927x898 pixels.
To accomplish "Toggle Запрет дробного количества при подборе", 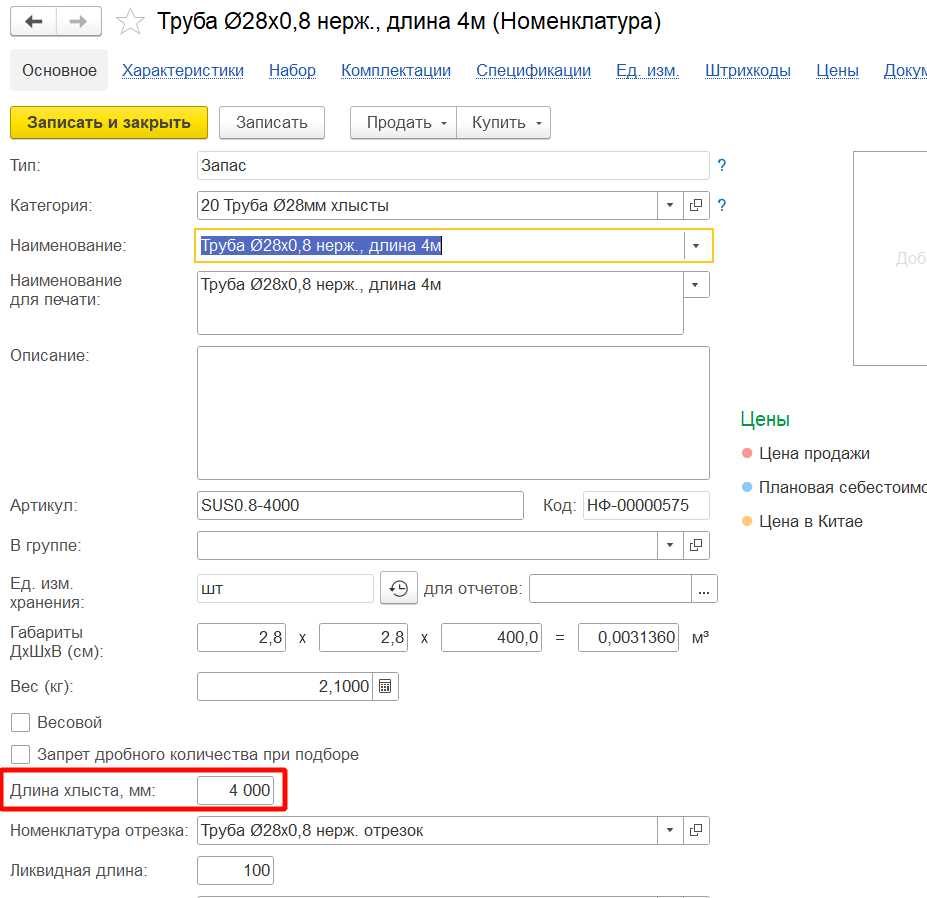I will (20, 754).
